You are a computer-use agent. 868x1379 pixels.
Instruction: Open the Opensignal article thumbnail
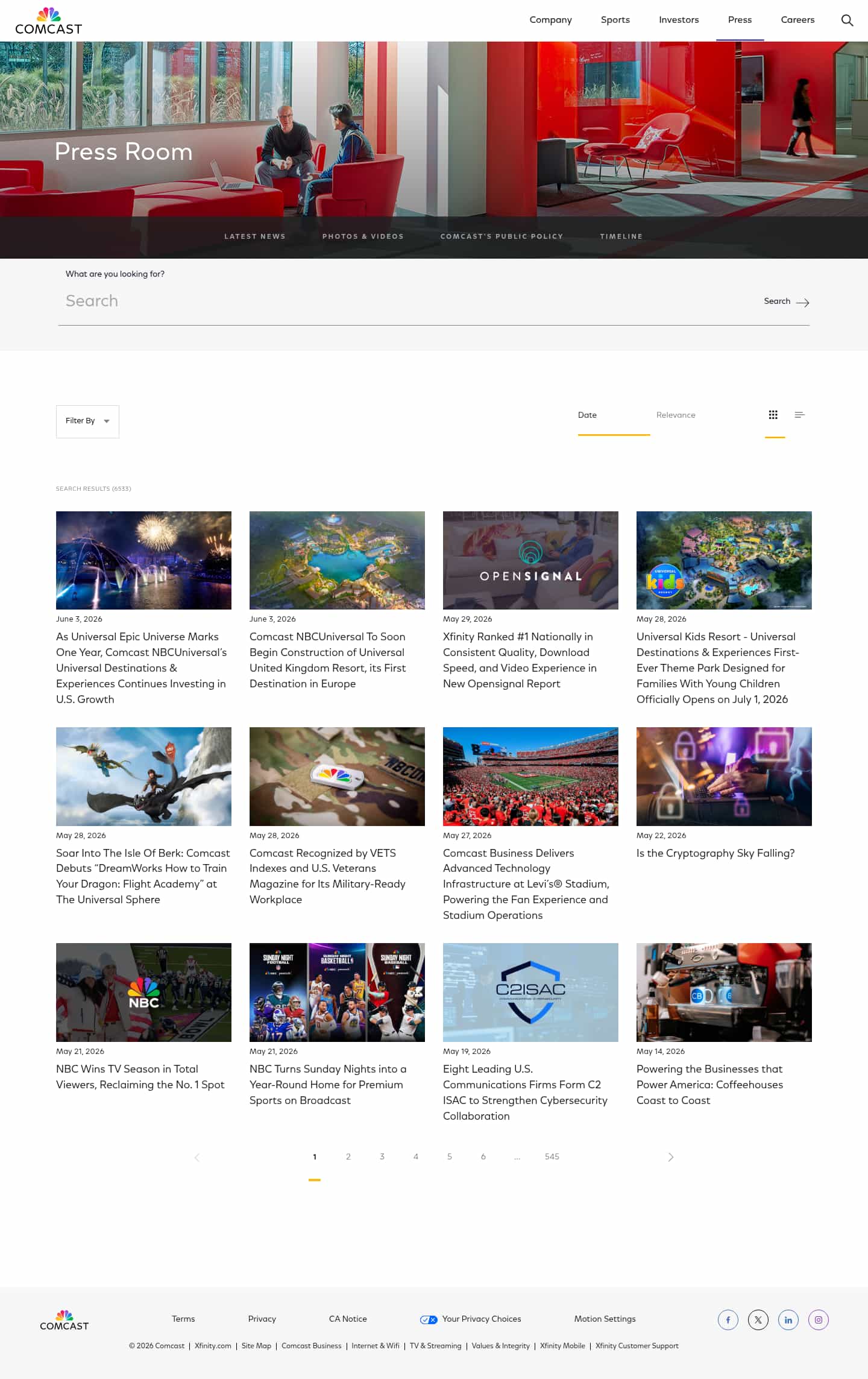[530, 560]
